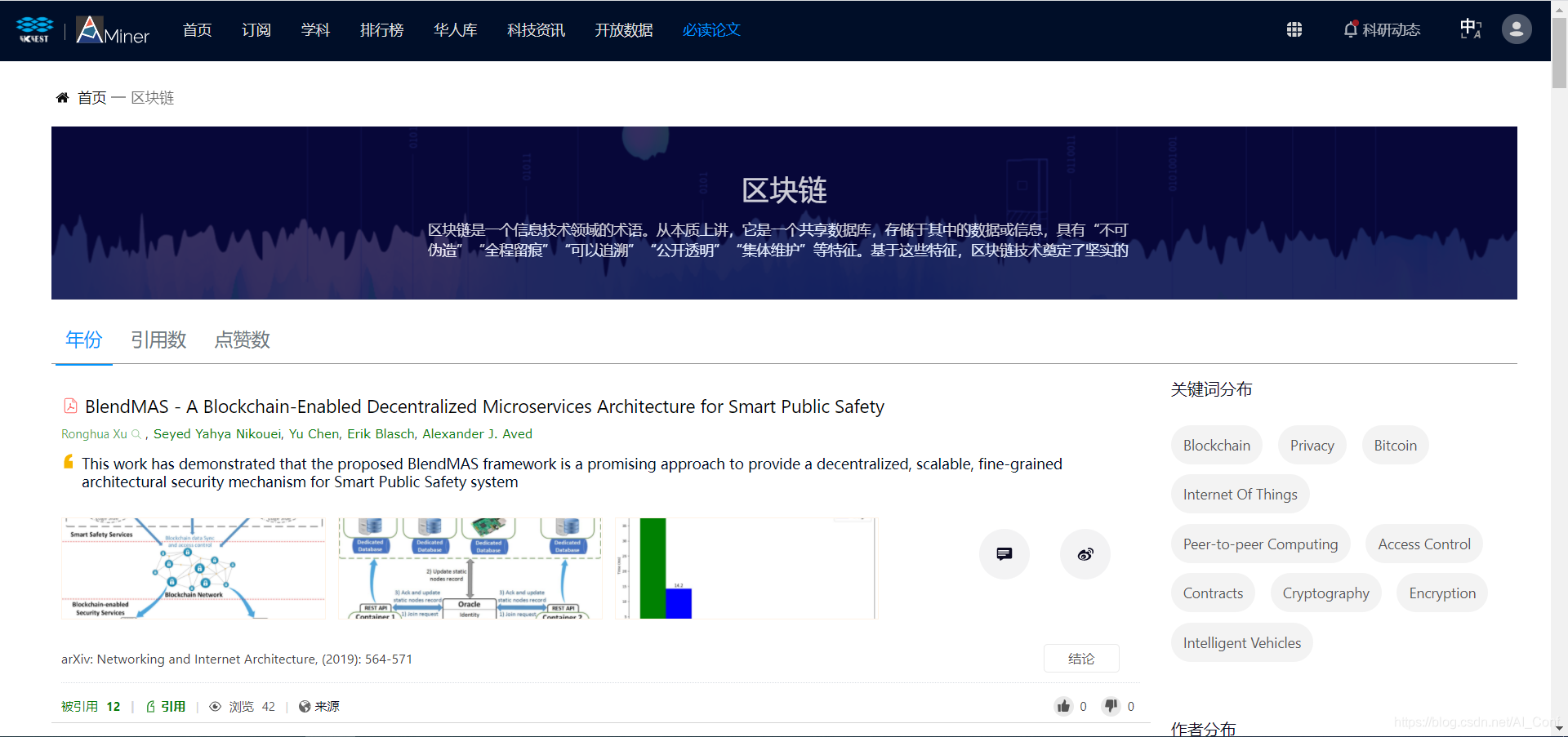This screenshot has height=737, width=1568.
Task: Click the 区块链 banner heading
Action: click(x=784, y=190)
